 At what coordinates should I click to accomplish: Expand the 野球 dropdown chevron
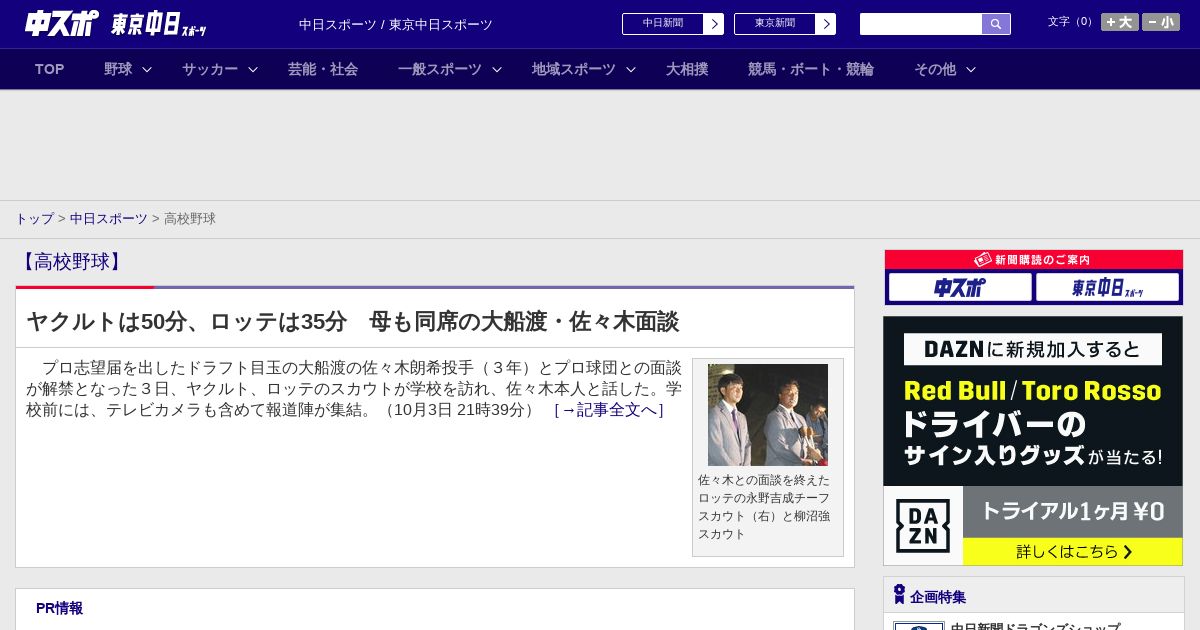[147, 70]
